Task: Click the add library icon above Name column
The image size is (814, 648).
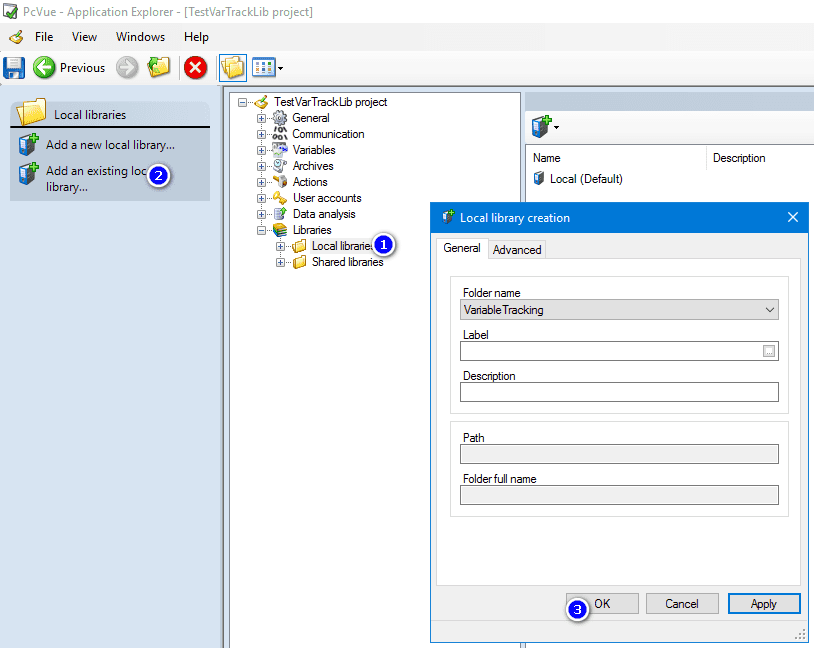Action: (x=545, y=127)
